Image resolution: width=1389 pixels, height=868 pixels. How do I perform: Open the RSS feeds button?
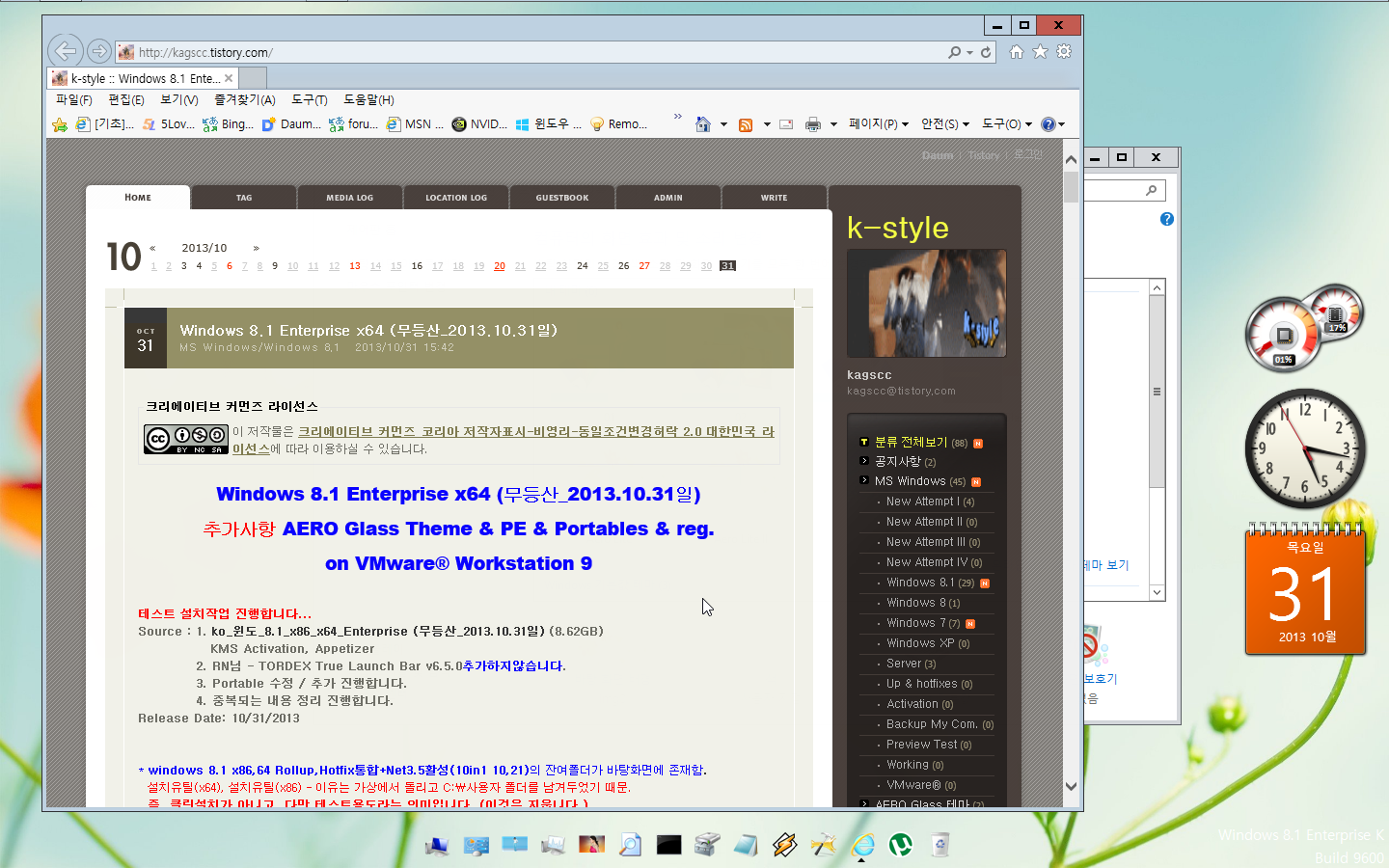pos(746,124)
